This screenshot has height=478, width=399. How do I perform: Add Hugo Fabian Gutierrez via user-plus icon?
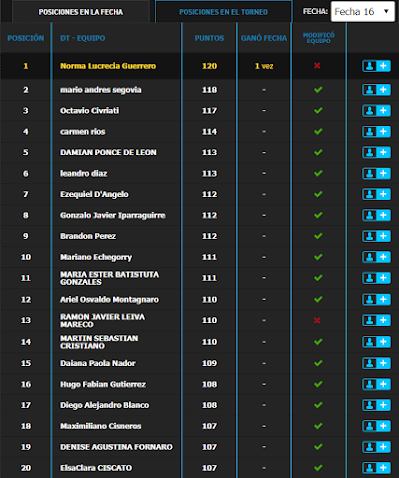(x=376, y=384)
